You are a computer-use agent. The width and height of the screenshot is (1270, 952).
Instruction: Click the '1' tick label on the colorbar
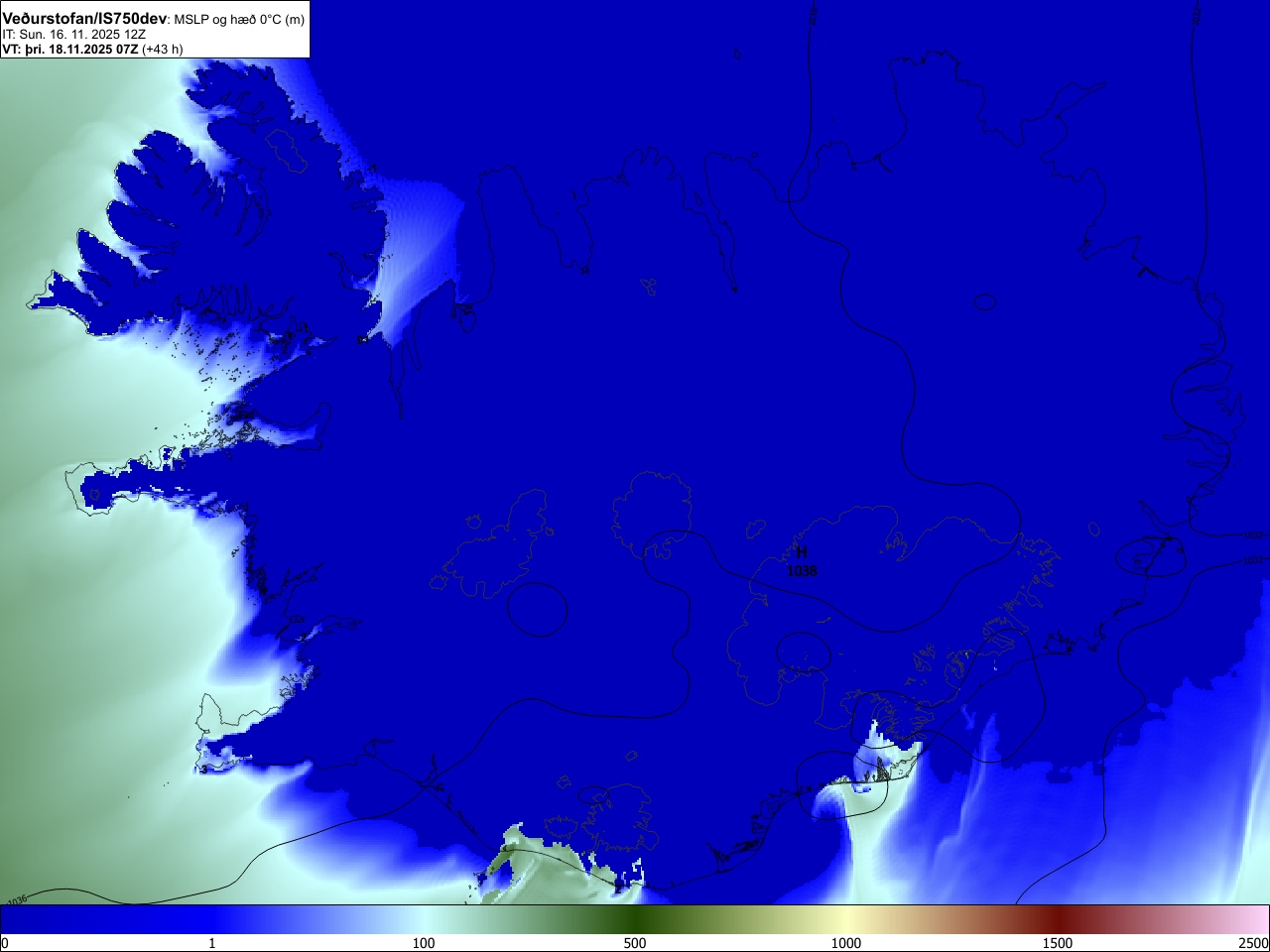[x=211, y=943]
